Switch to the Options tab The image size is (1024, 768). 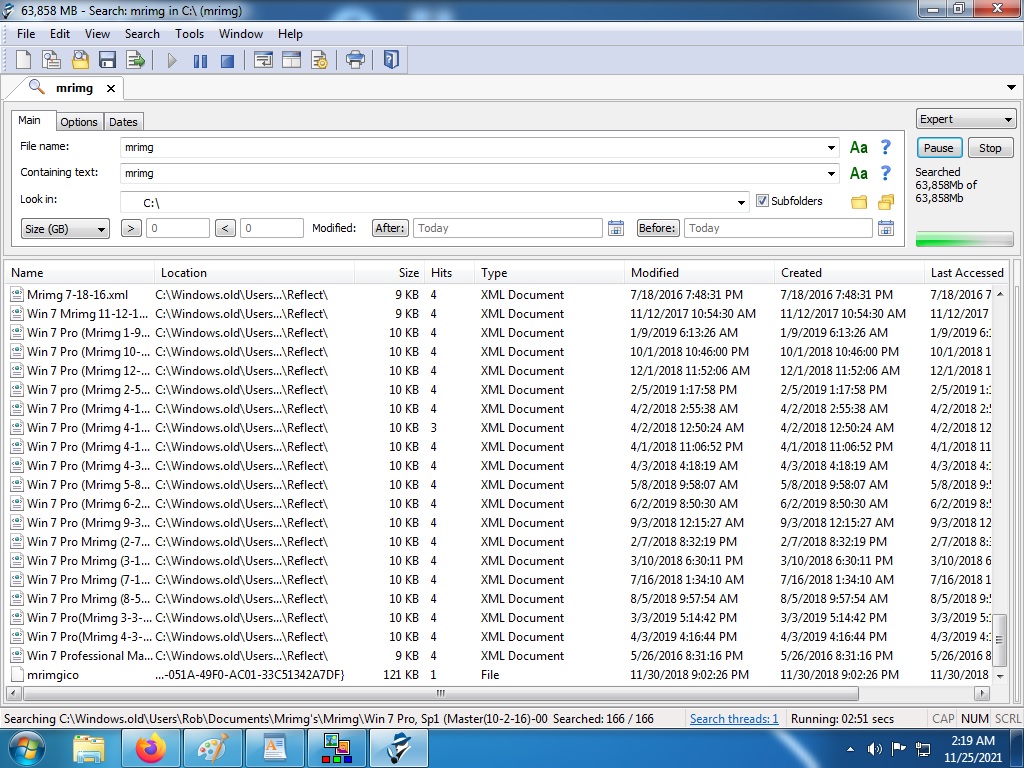pos(79,122)
